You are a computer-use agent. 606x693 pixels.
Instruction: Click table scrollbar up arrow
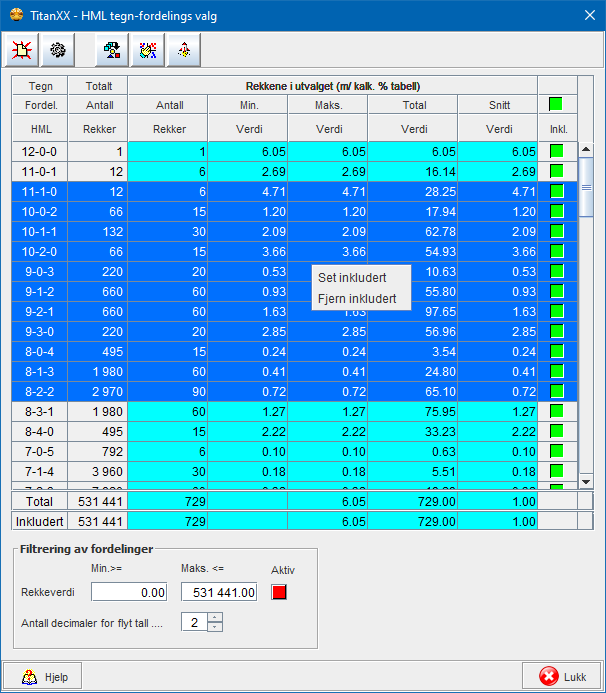pos(586,149)
